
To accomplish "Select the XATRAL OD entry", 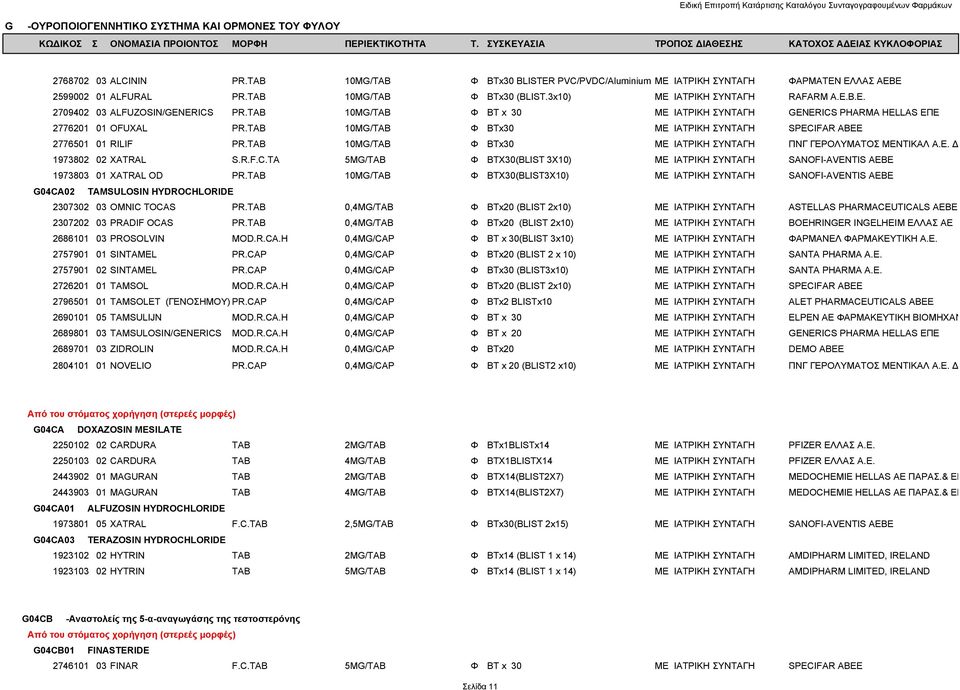I will (136, 176).
